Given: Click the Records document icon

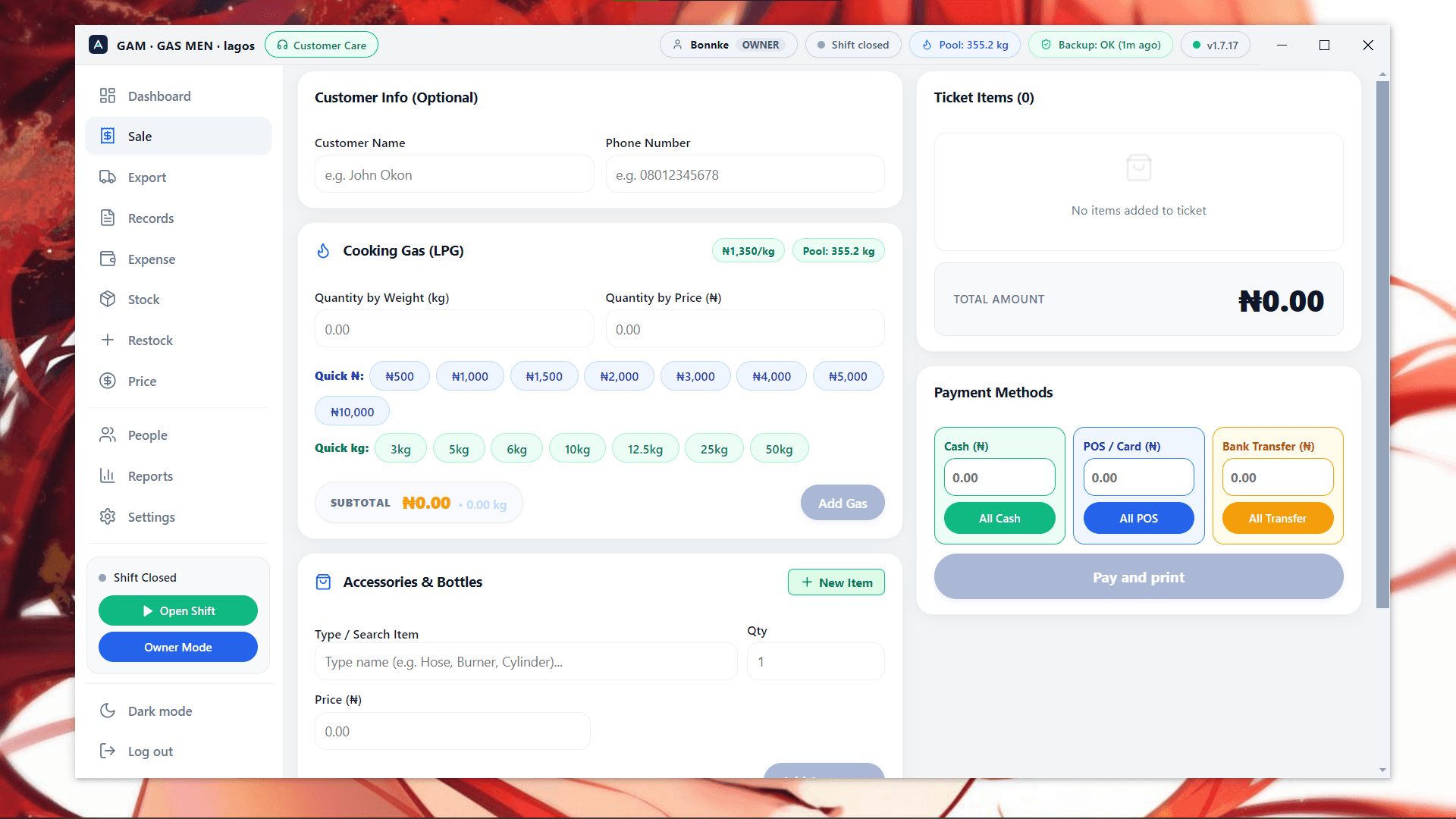Looking at the screenshot, I should (x=108, y=218).
